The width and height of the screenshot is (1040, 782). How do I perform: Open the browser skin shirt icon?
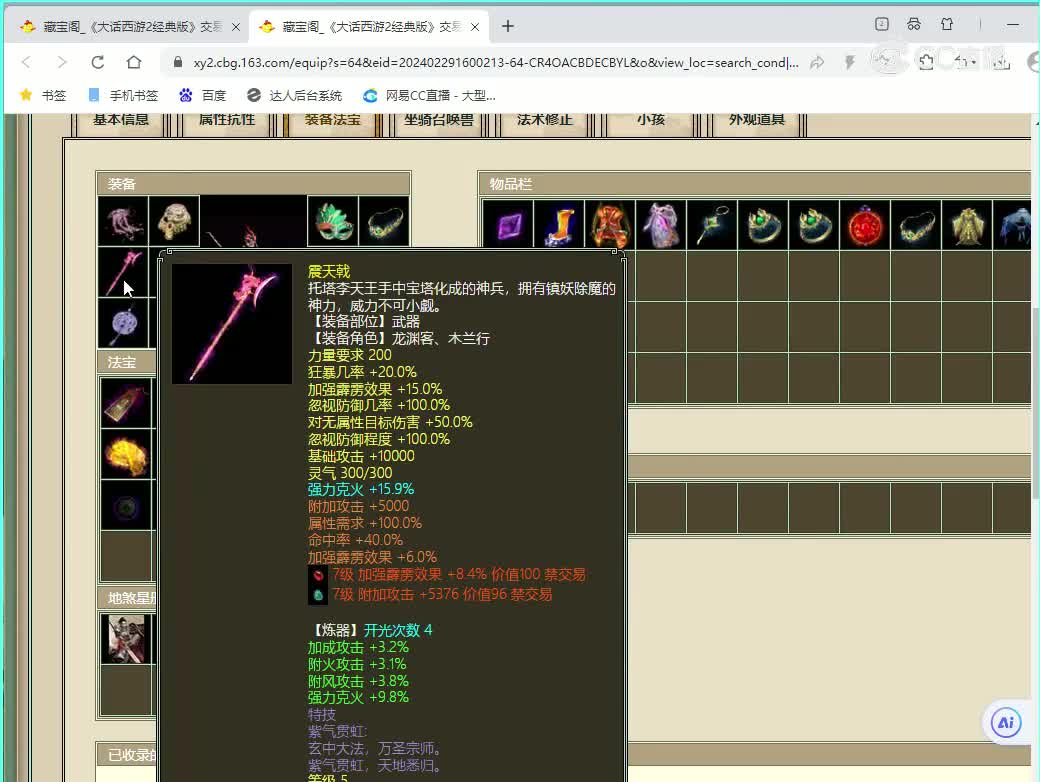(946, 25)
